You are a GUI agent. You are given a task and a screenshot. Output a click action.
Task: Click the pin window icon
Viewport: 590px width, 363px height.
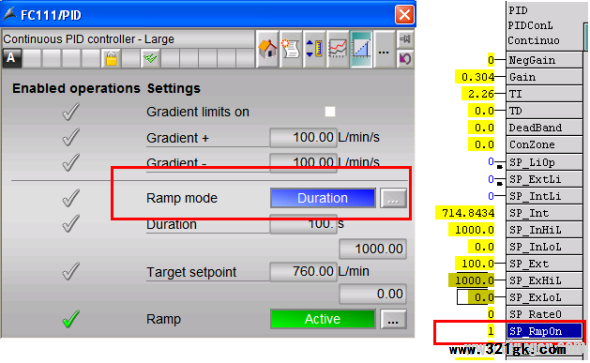[x=405, y=39]
